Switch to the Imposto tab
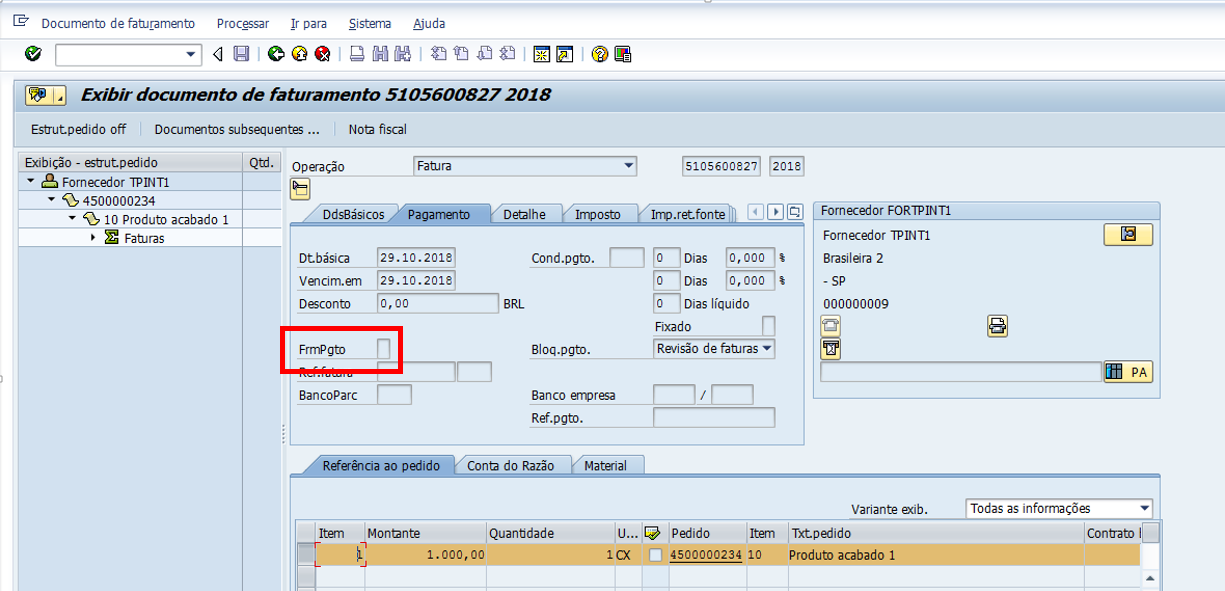This screenshot has width=1225, height=591. [597, 214]
